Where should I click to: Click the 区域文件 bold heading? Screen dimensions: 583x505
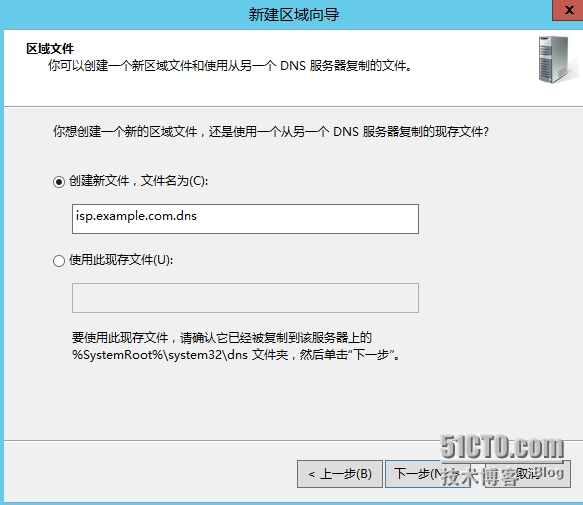click(50, 49)
